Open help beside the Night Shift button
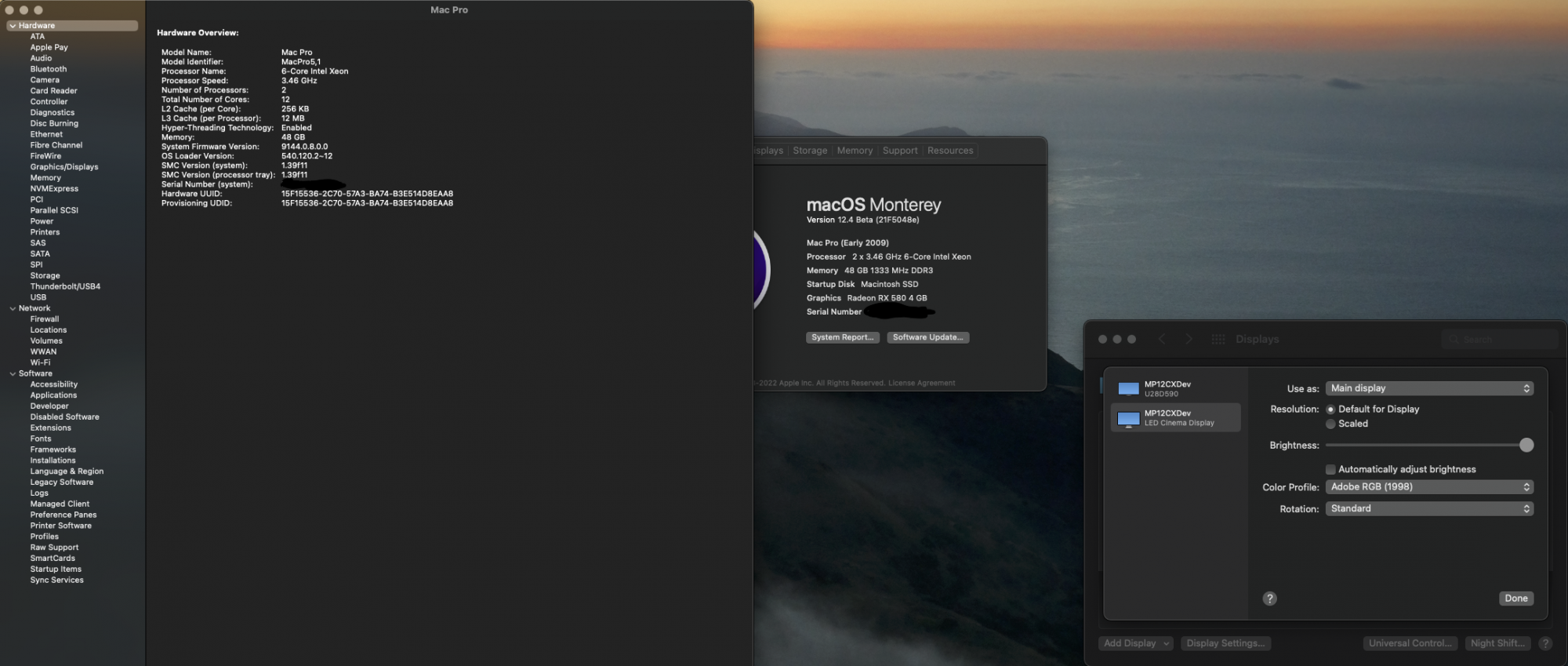1568x666 pixels. click(x=1545, y=643)
